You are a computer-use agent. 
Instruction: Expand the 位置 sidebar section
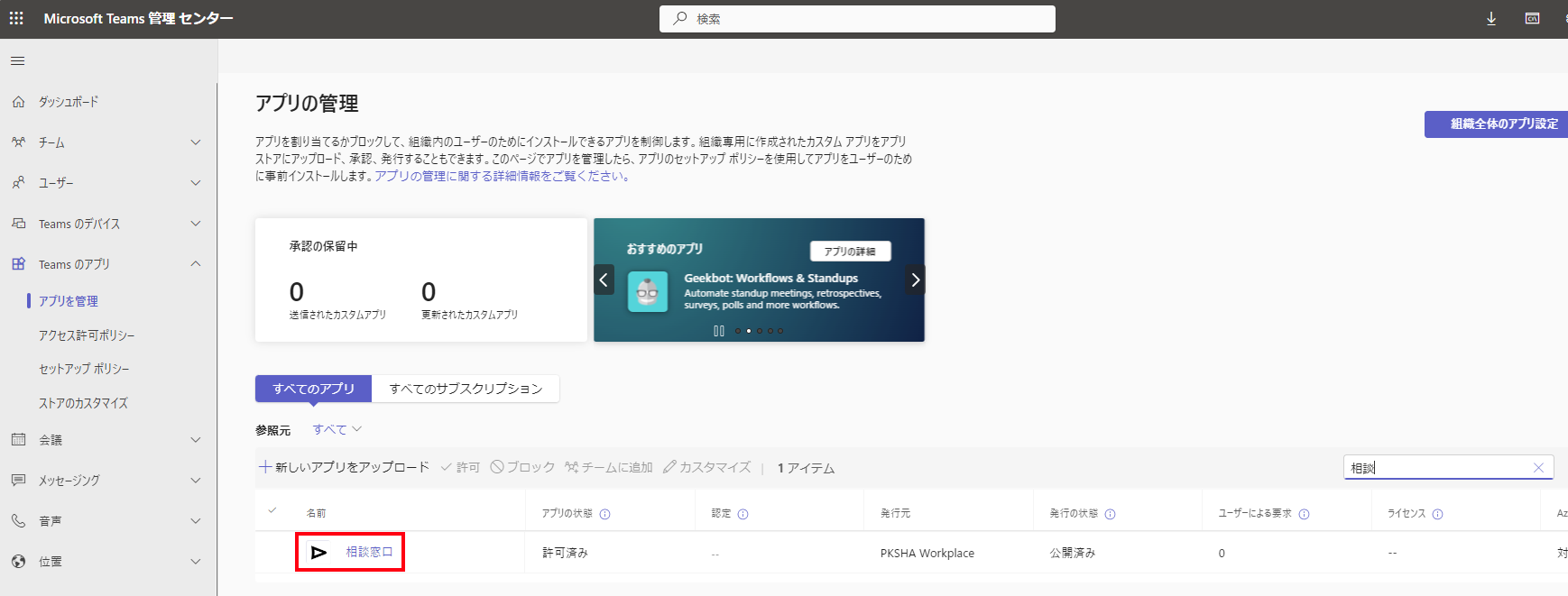pyautogui.click(x=196, y=562)
